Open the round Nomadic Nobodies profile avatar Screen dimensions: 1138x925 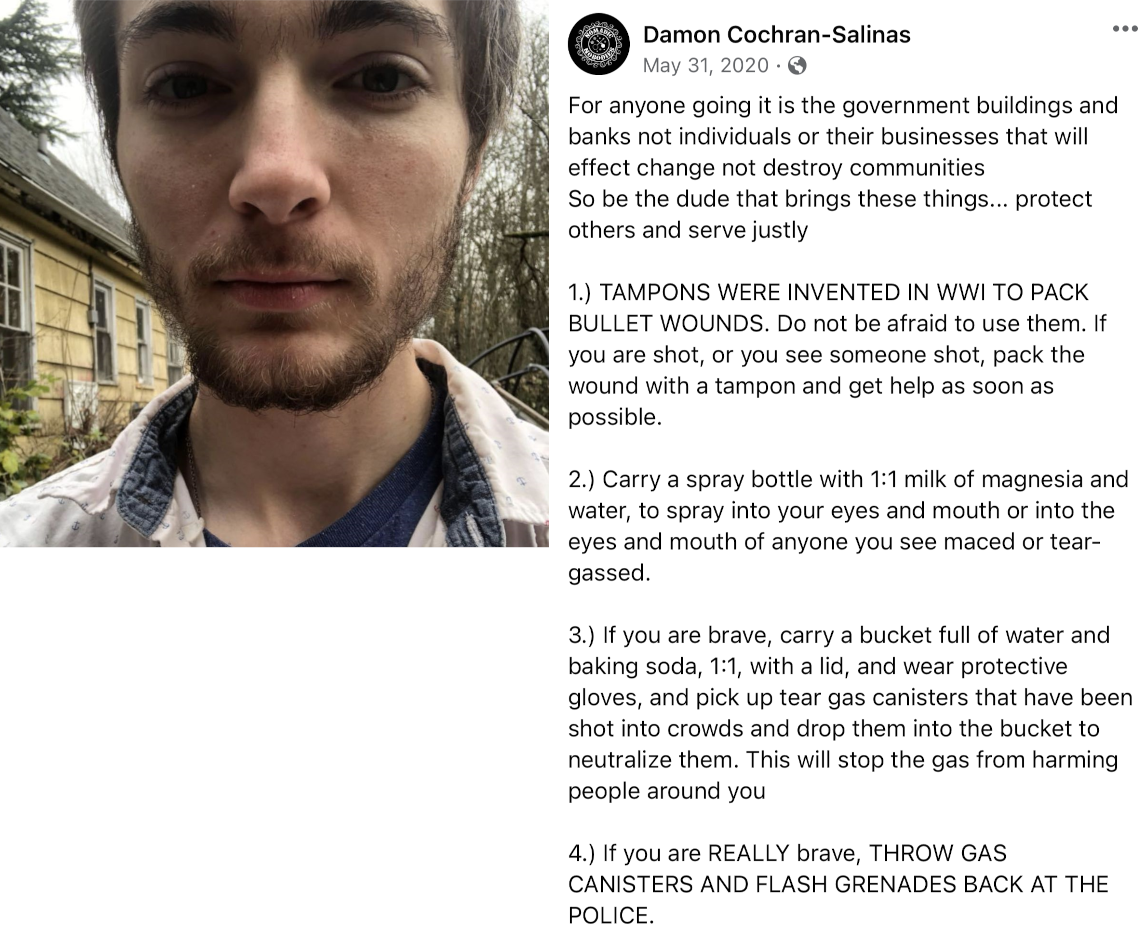coord(599,45)
